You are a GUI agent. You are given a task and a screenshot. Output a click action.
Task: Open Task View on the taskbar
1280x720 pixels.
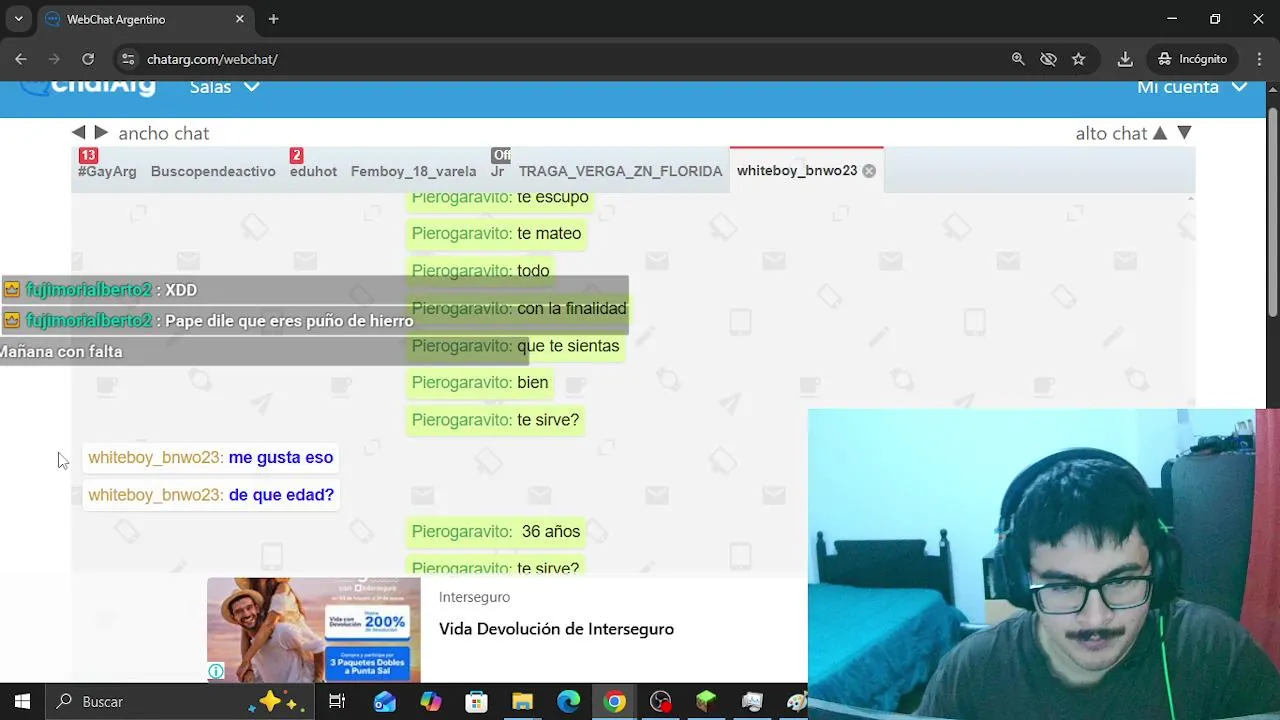click(337, 702)
